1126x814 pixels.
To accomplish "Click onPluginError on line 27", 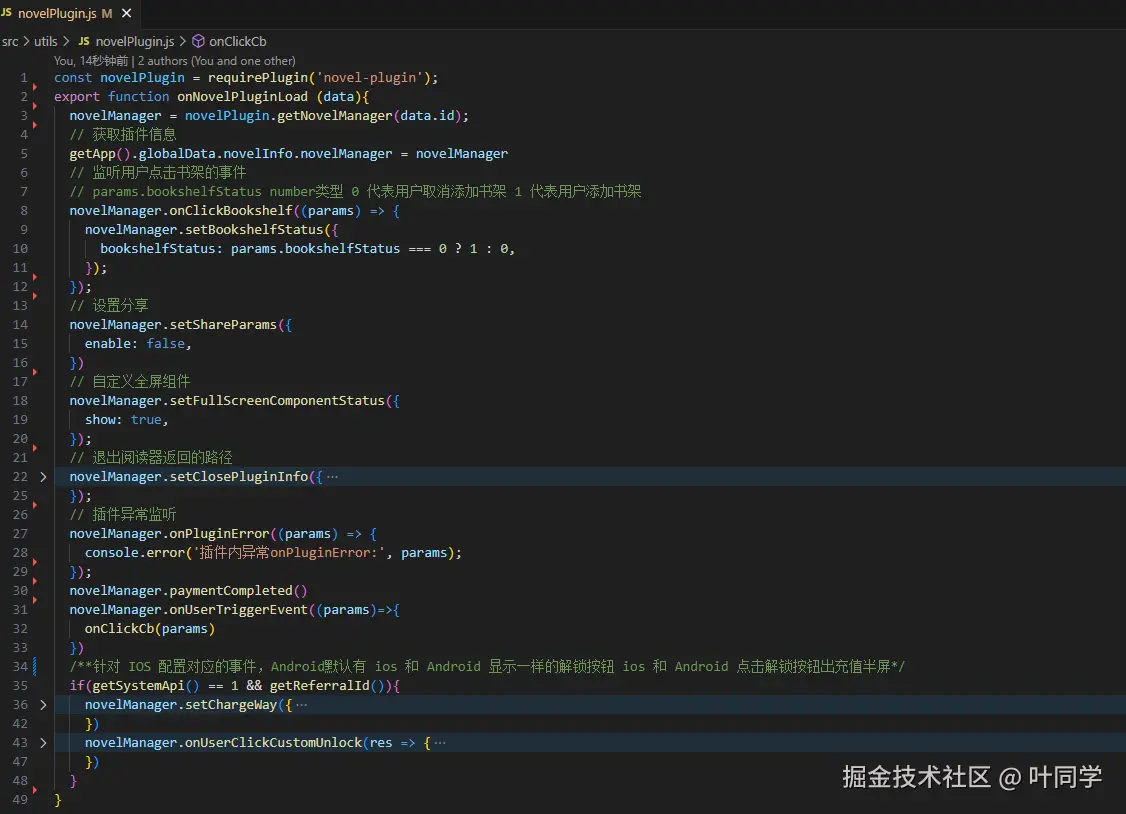I will coord(219,534).
